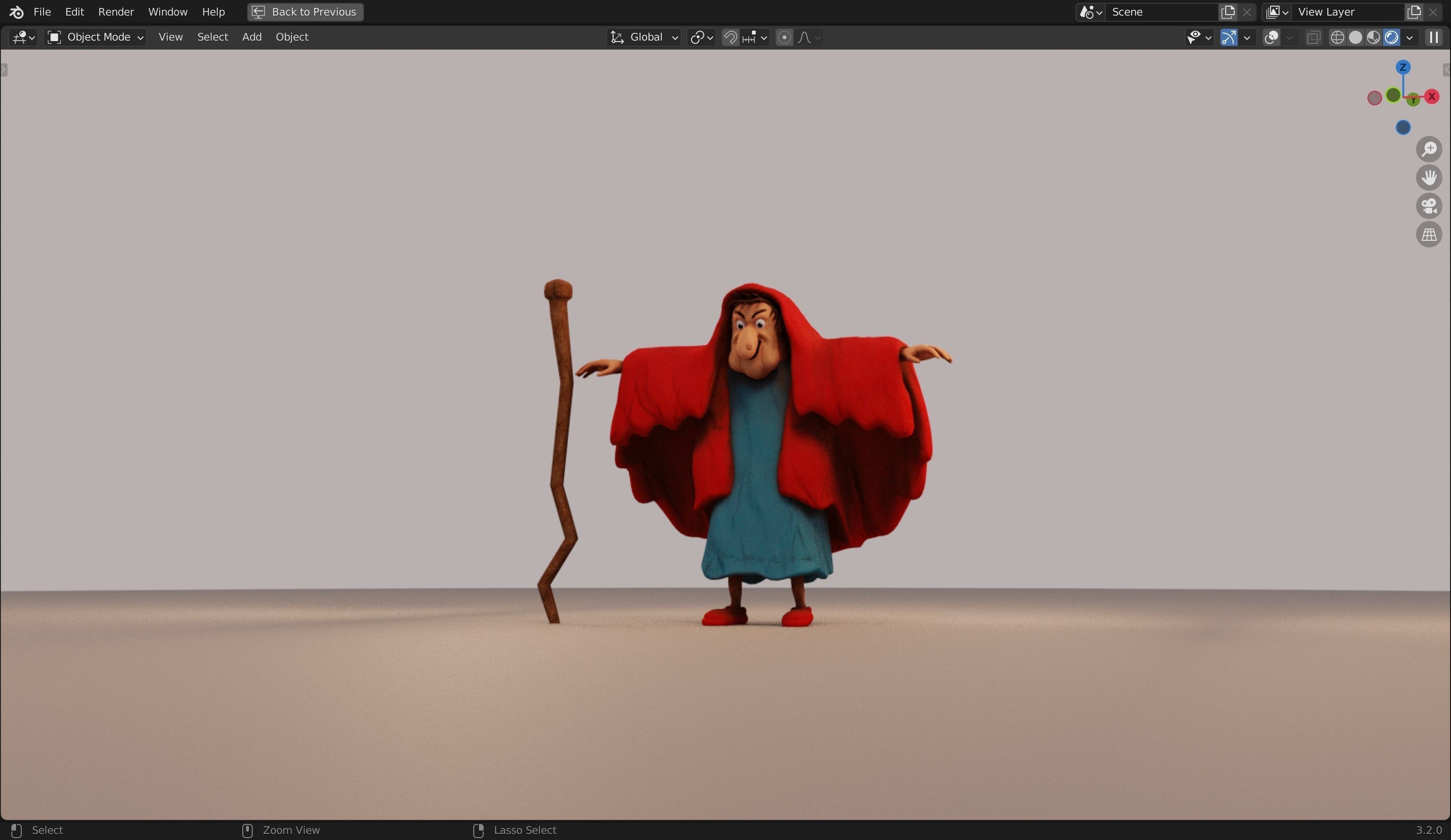Open the Select menu in the viewport header
This screenshot has width=1451, height=840.
pos(213,37)
